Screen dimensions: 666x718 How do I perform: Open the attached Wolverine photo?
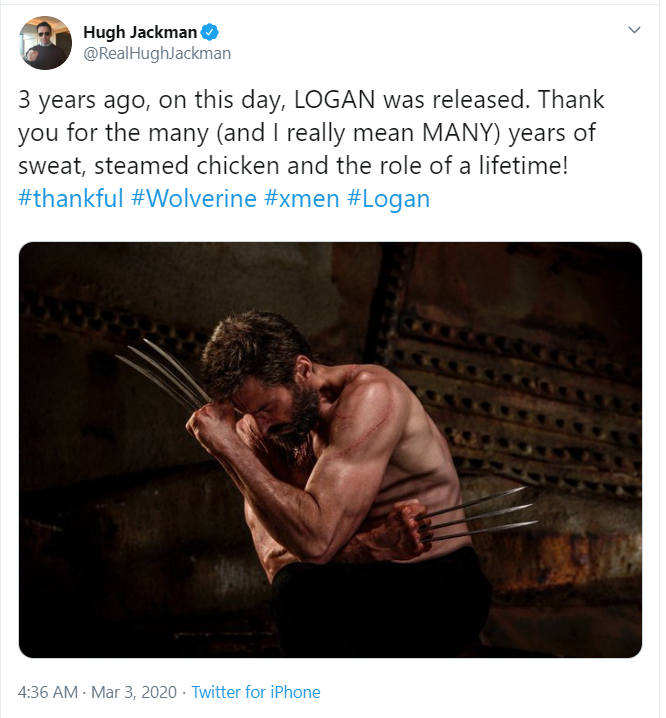point(330,449)
